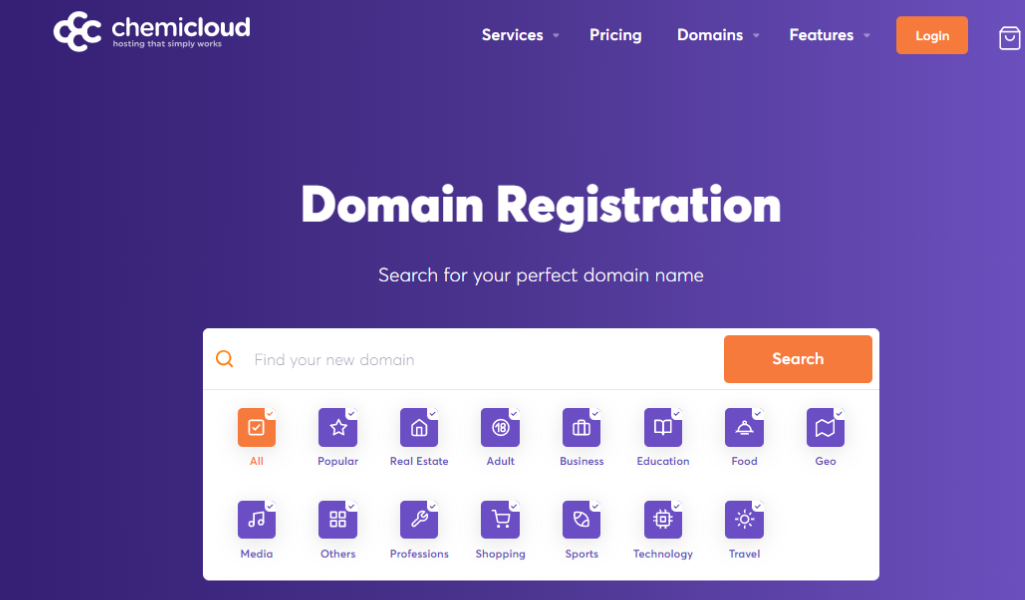The height and width of the screenshot is (600, 1025).
Task: Expand the Services dropdown menu
Action: (520, 35)
